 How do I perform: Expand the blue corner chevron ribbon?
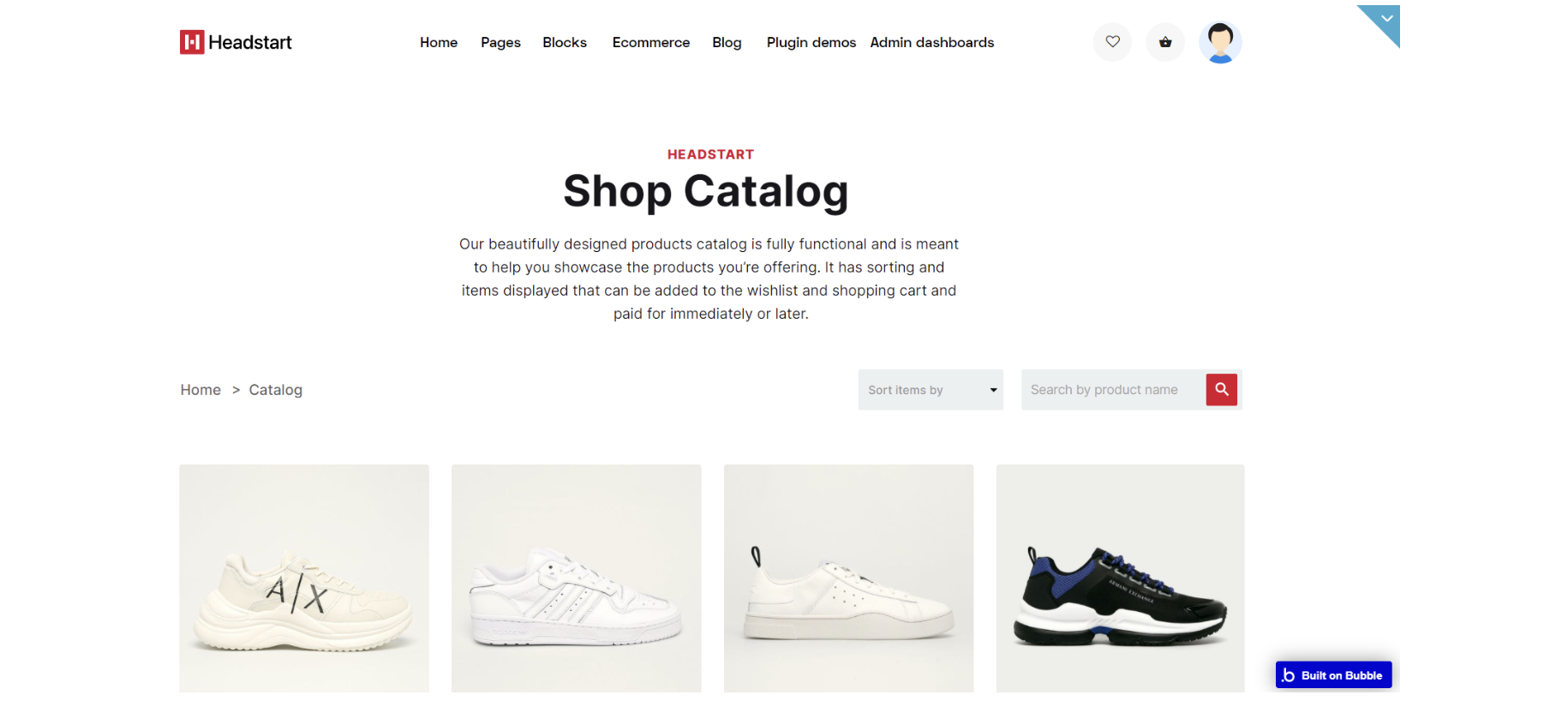click(x=1385, y=20)
